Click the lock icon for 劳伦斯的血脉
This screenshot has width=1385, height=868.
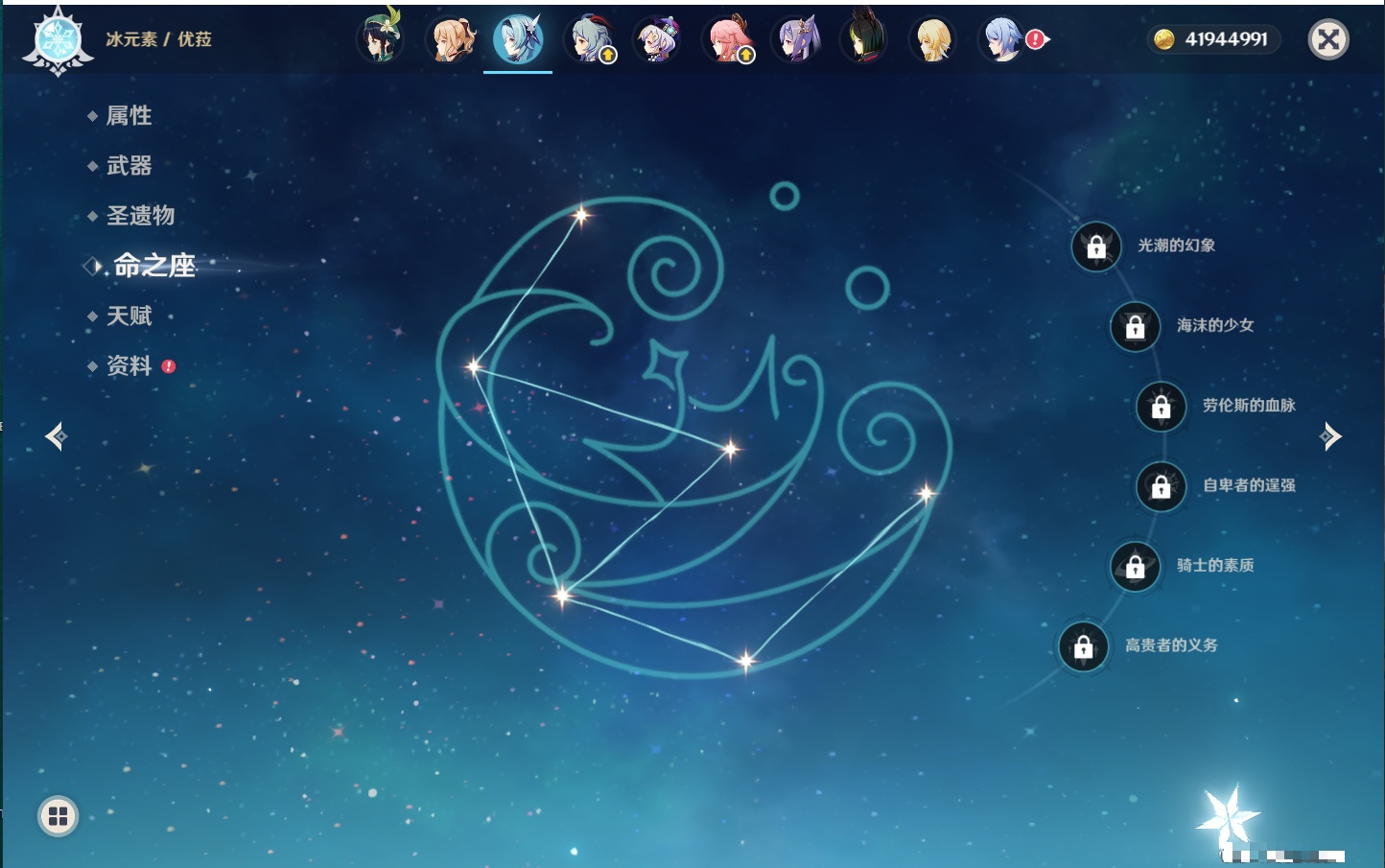tap(1161, 407)
